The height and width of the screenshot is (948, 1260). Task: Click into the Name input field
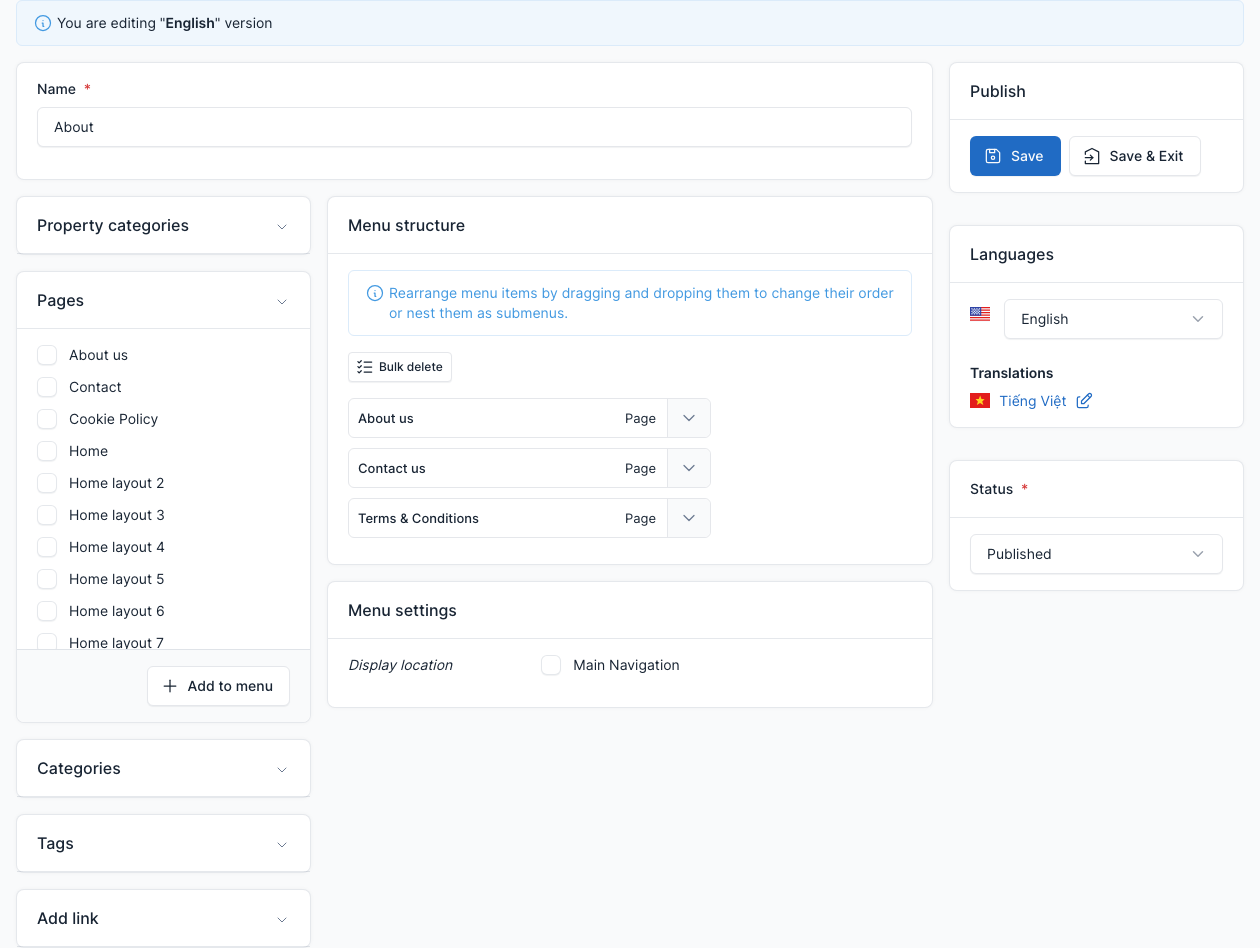click(x=474, y=127)
